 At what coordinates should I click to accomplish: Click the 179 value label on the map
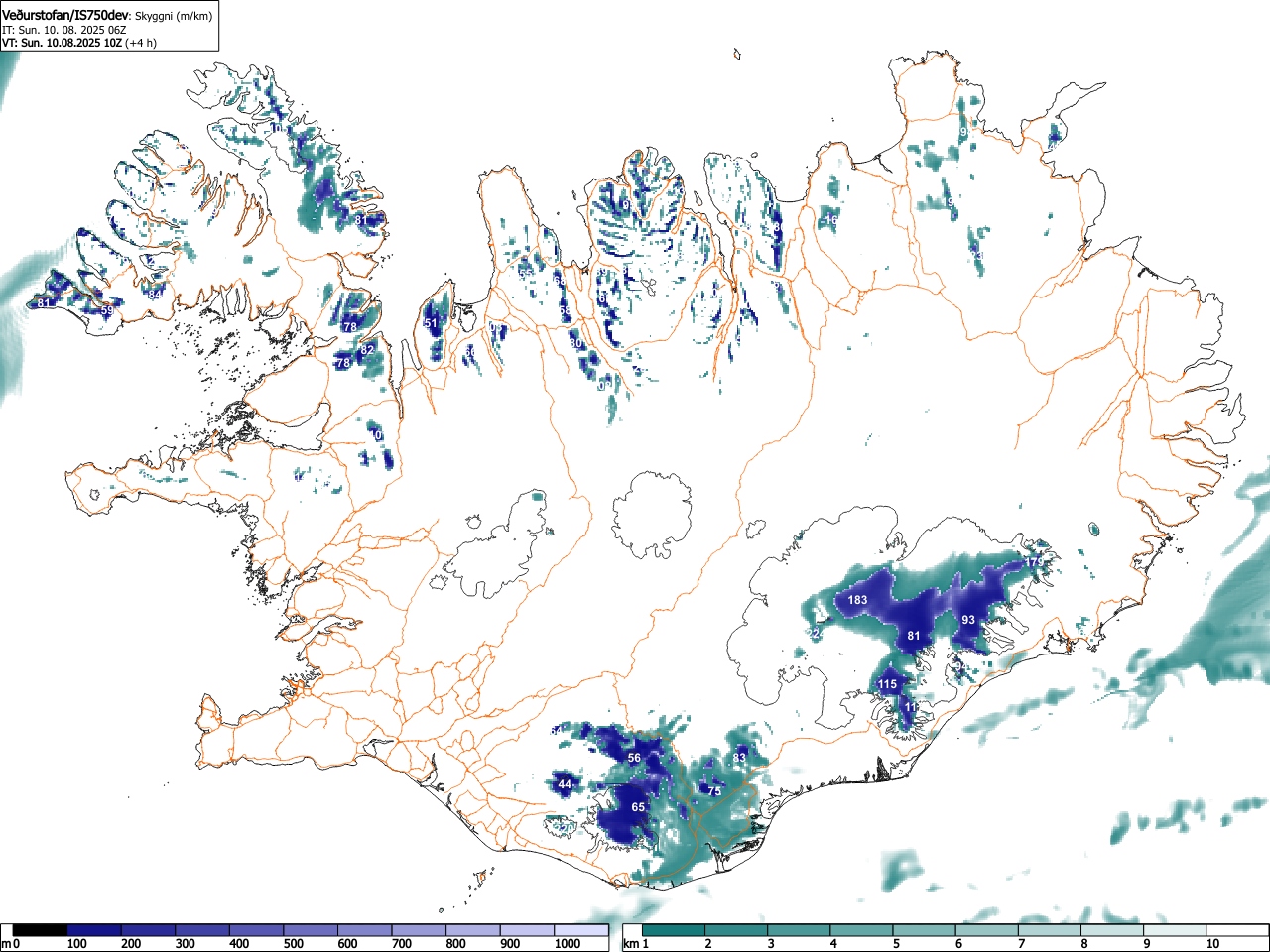(x=1034, y=562)
